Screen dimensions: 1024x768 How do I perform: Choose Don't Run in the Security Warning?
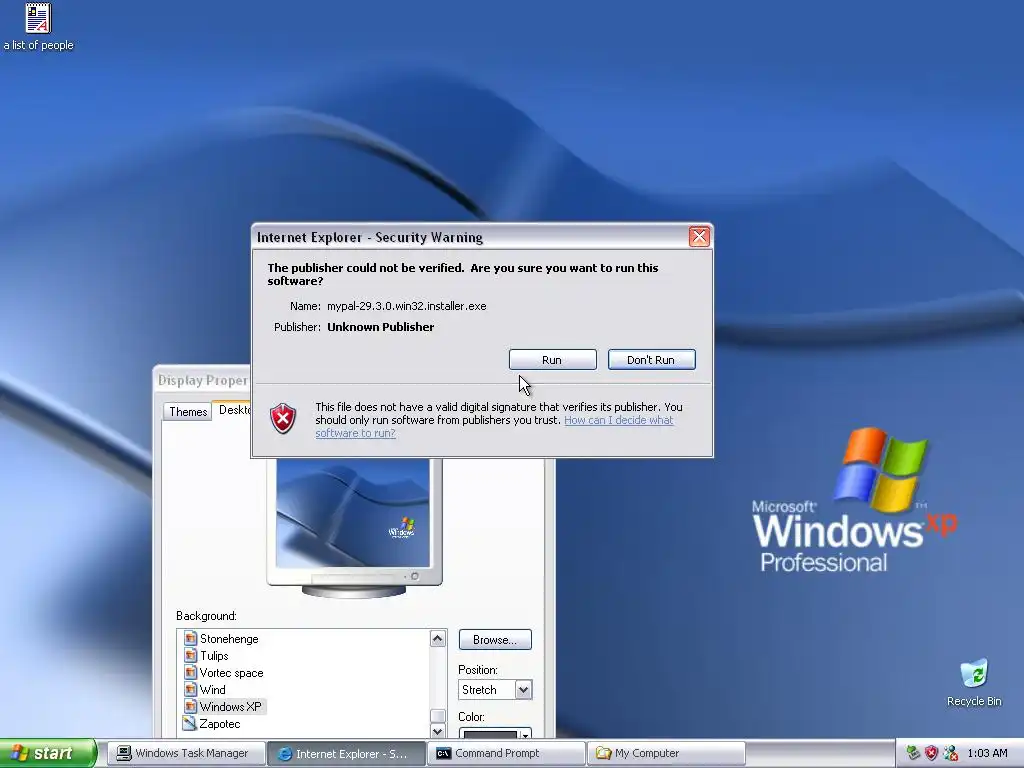(x=651, y=360)
